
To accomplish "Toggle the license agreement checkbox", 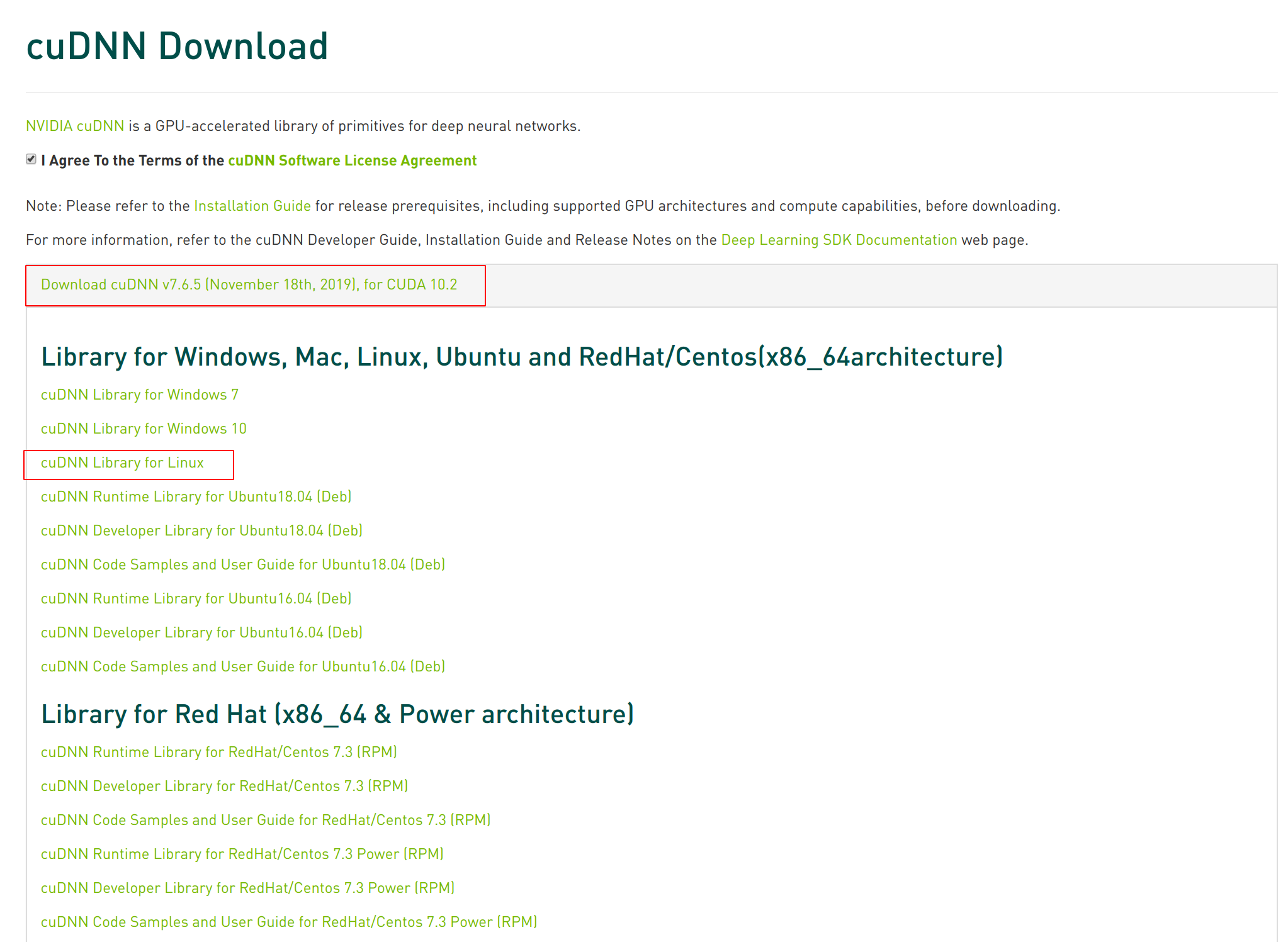I will coord(31,159).
